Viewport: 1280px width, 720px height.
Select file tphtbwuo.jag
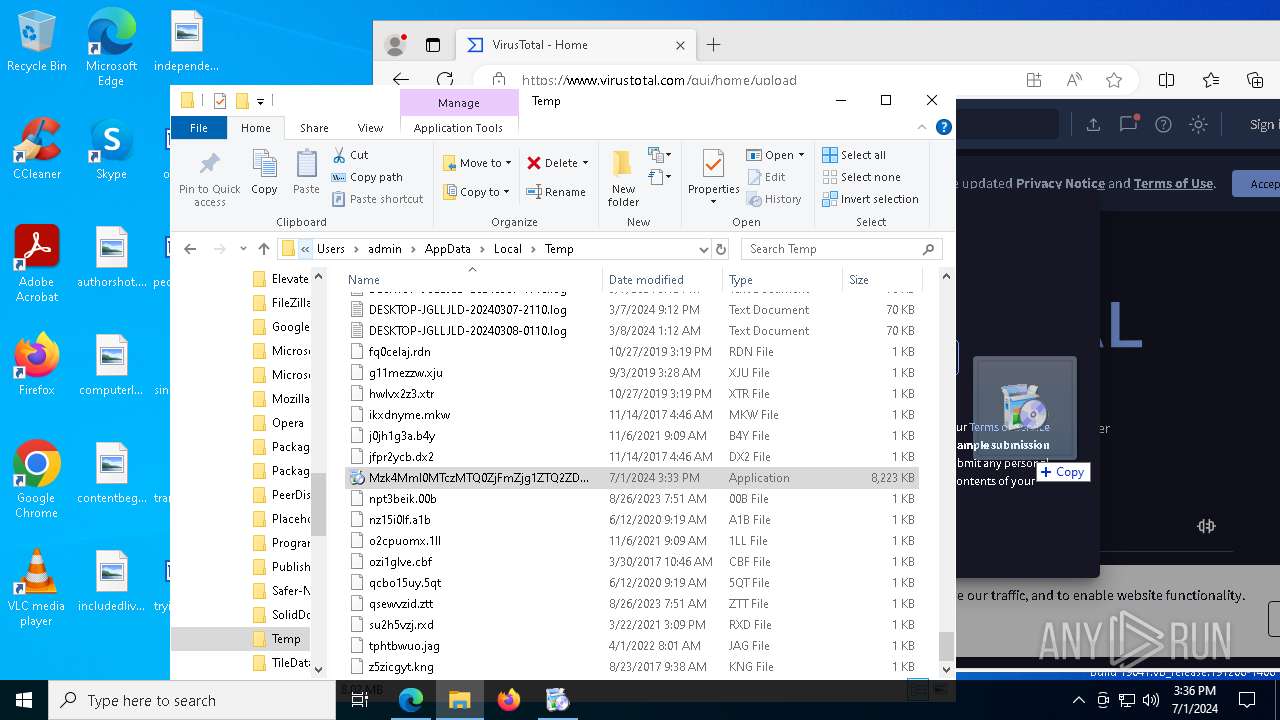coord(631,646)
